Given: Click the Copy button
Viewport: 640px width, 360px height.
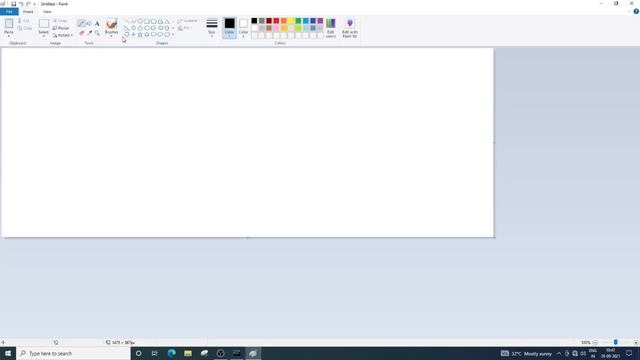Looking at the screenshot, I should point(25,28).
